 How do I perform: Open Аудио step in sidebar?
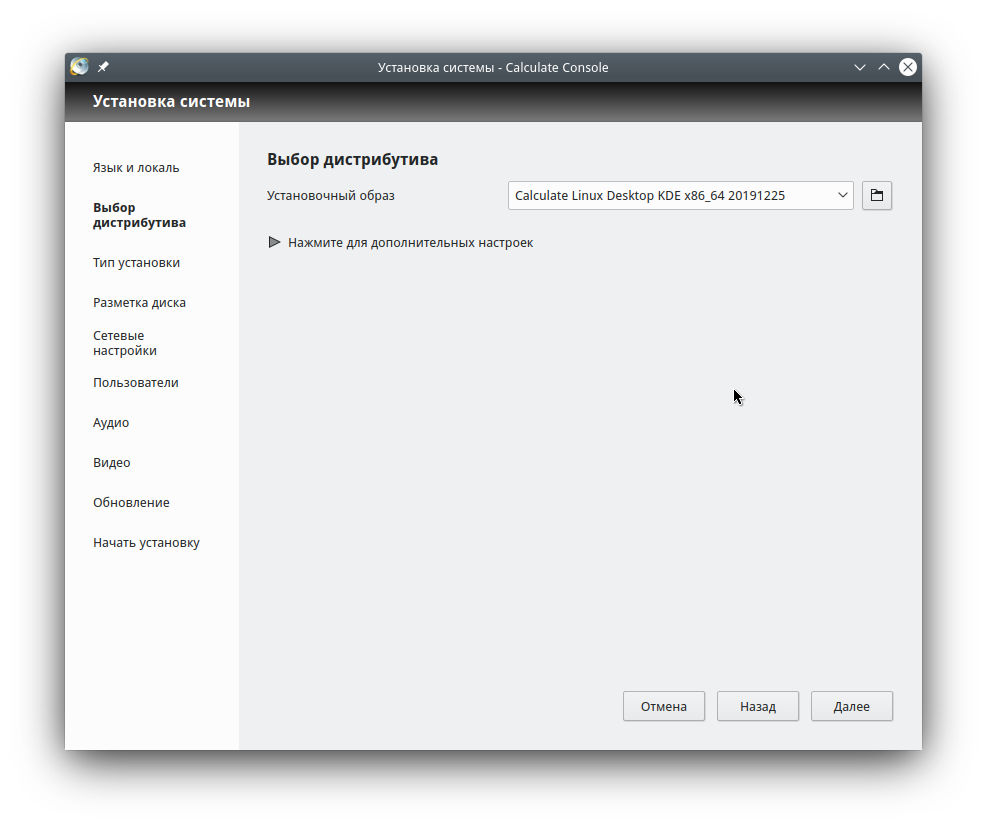click(x=111, y=422)
